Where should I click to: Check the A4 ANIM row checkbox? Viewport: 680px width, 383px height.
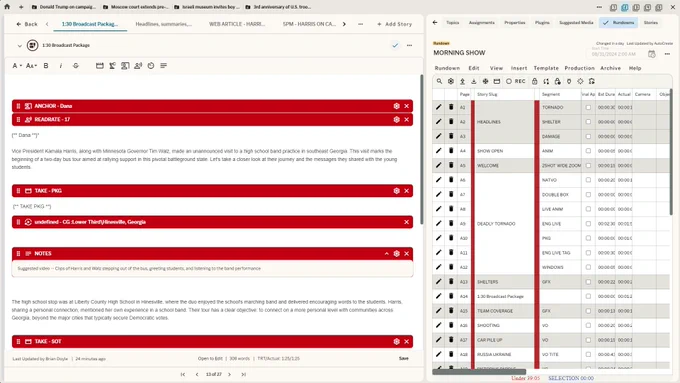coord(588,151)
